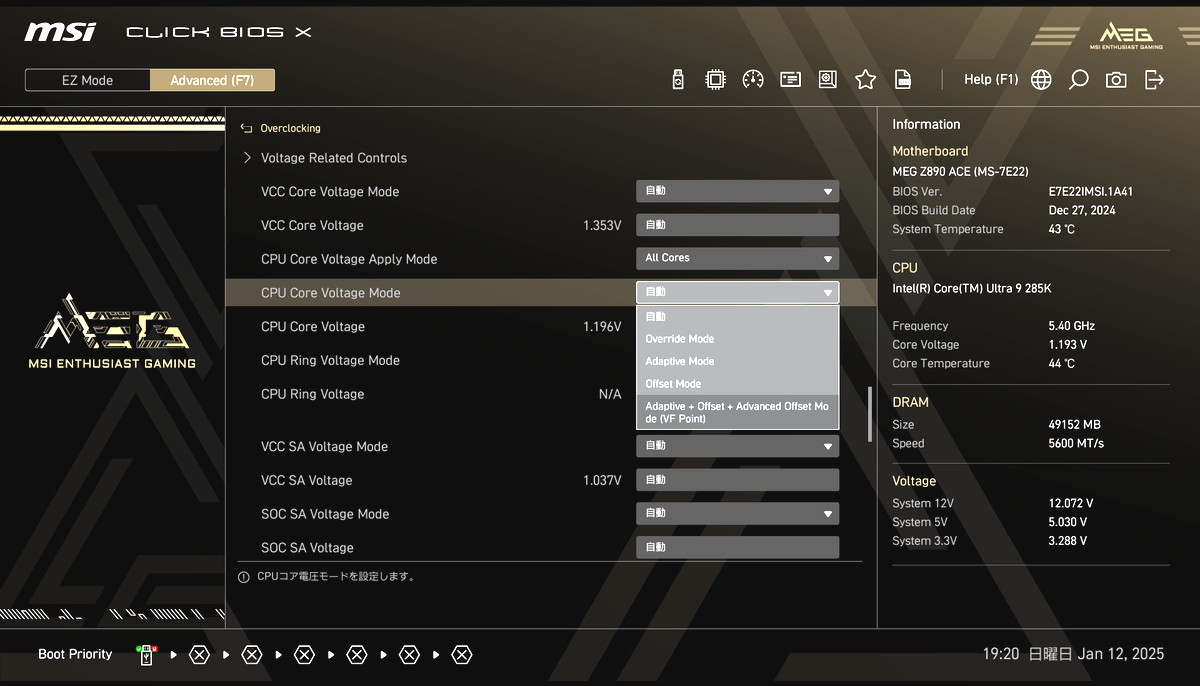Click the 1.353V VCC Core Voltage reading

[602, 226]
